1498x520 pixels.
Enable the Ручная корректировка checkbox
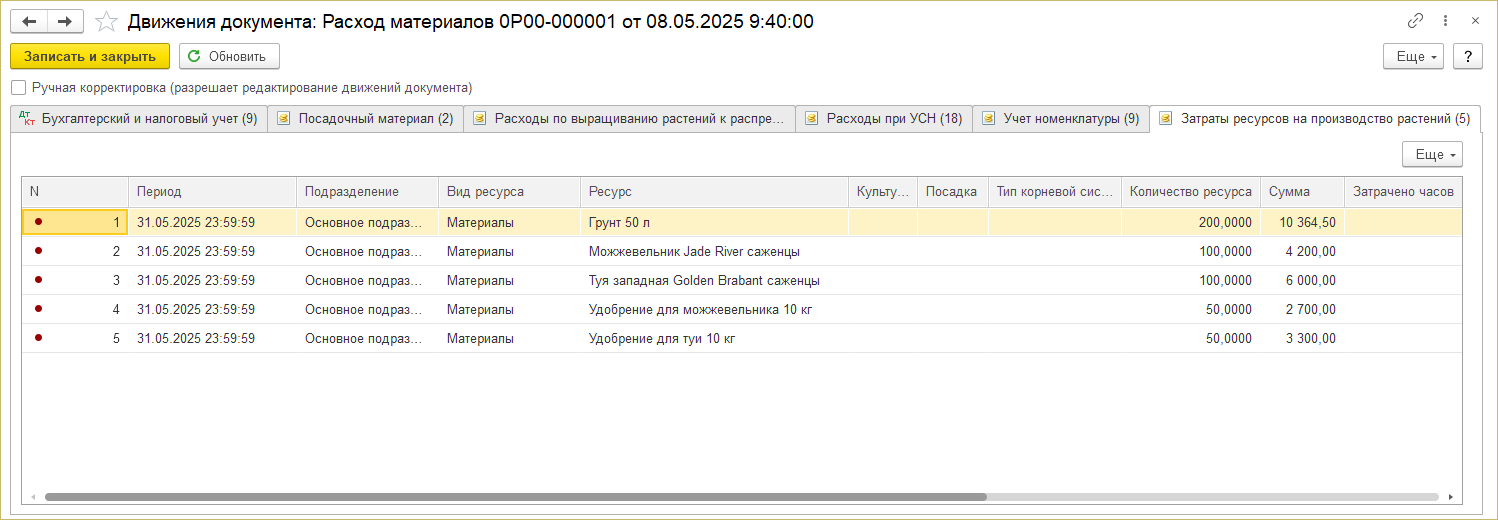click(18, 87)
